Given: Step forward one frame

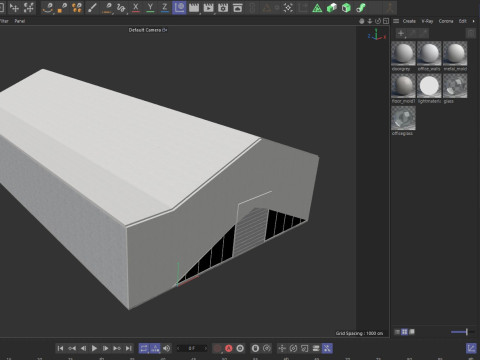Looking at the screenshot, I should [x=106, y=348].
